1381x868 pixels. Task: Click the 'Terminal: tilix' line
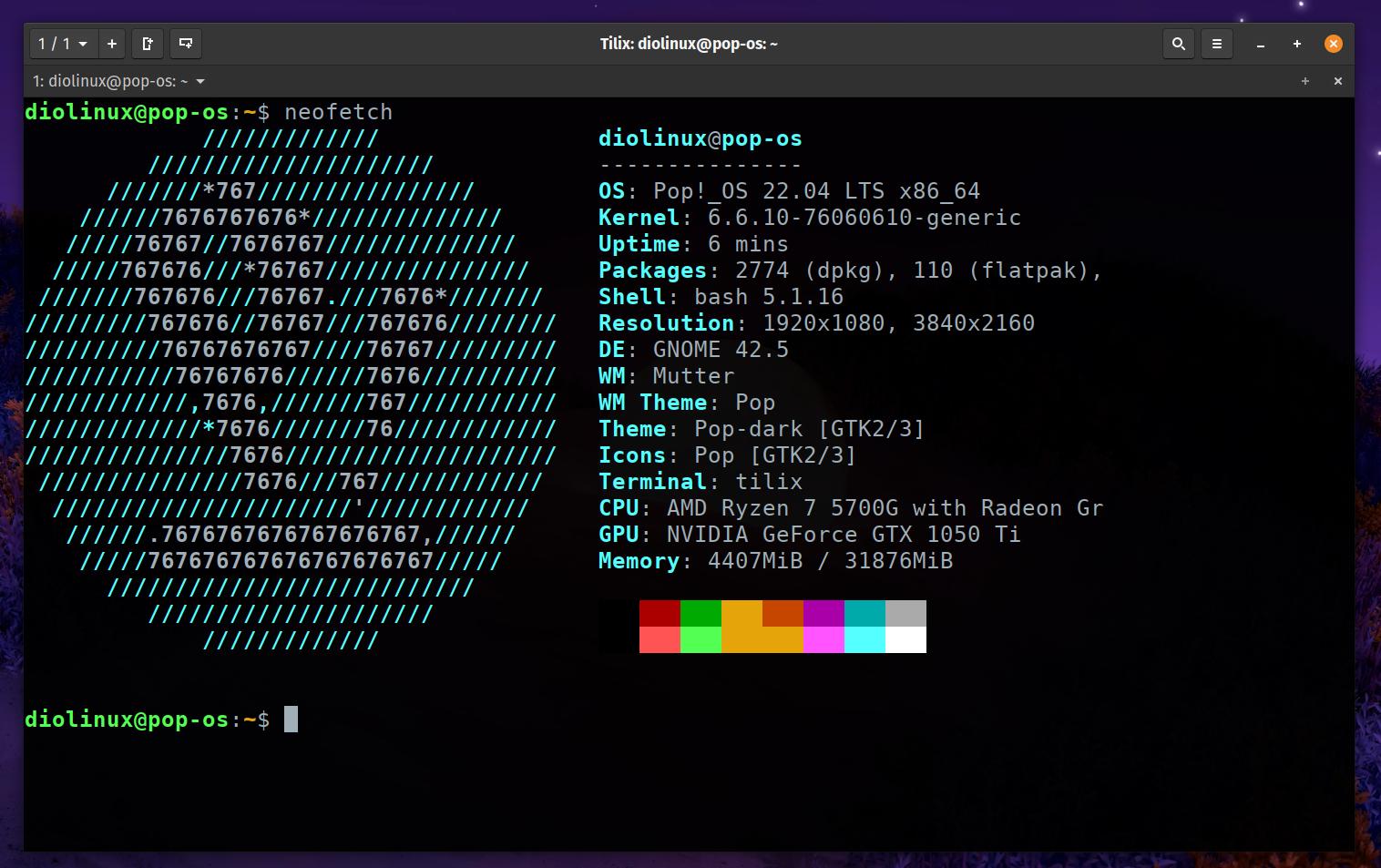[x=701, y=482]
